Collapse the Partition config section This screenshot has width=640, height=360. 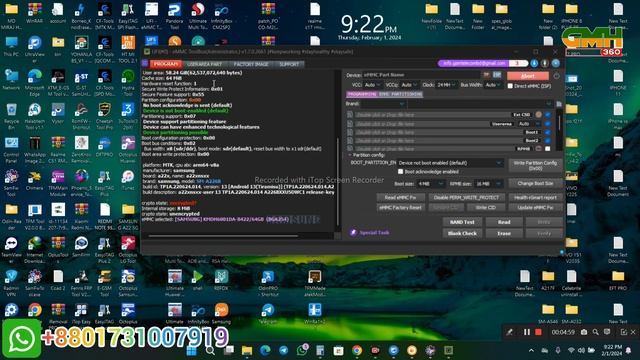tap(350, 155)
